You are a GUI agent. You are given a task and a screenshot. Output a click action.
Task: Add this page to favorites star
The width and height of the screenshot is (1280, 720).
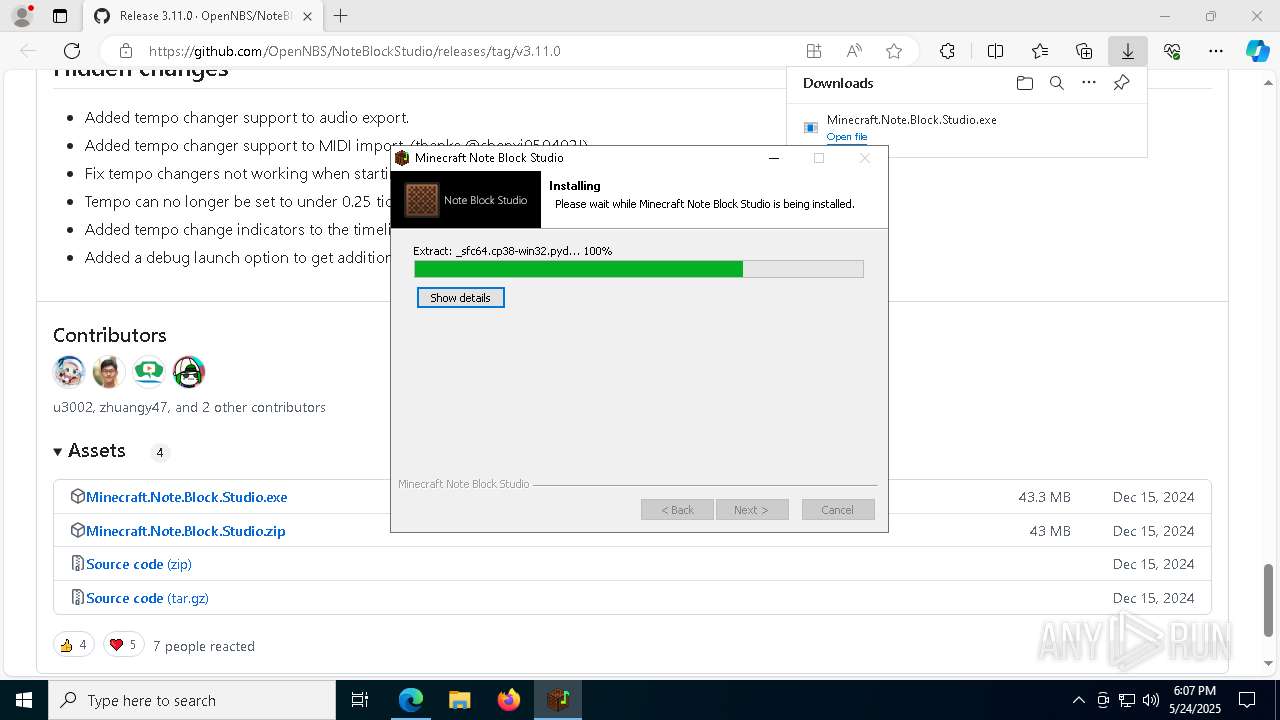pyautogui.click(x=894, y=51)
